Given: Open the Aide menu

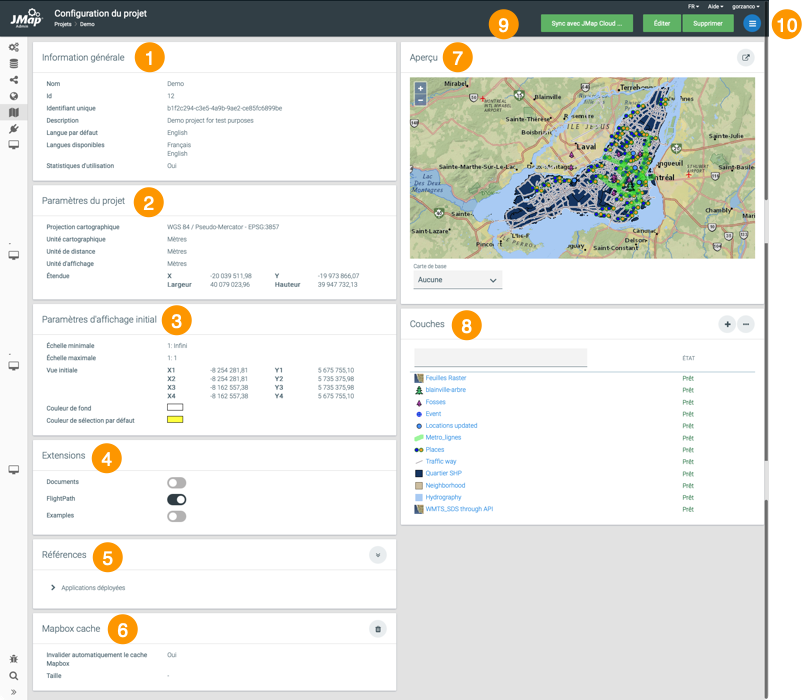Looking at the screenshot, I should pos(716,6).
